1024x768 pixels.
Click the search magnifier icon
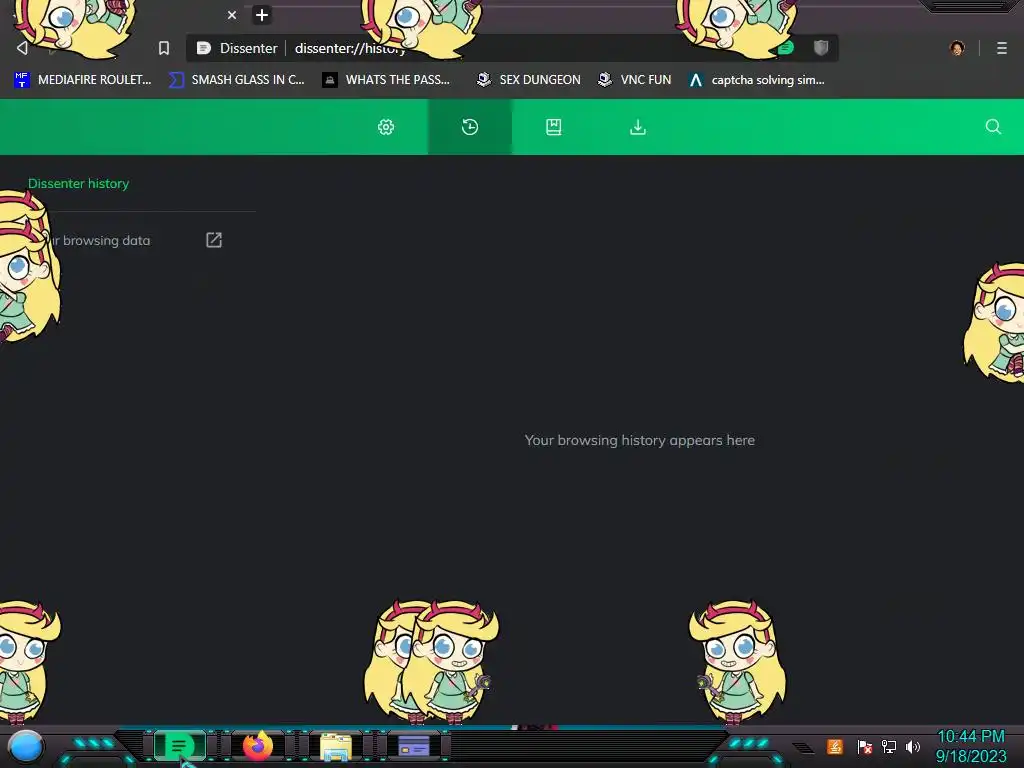pyautogui.click(x=993, y=127)
